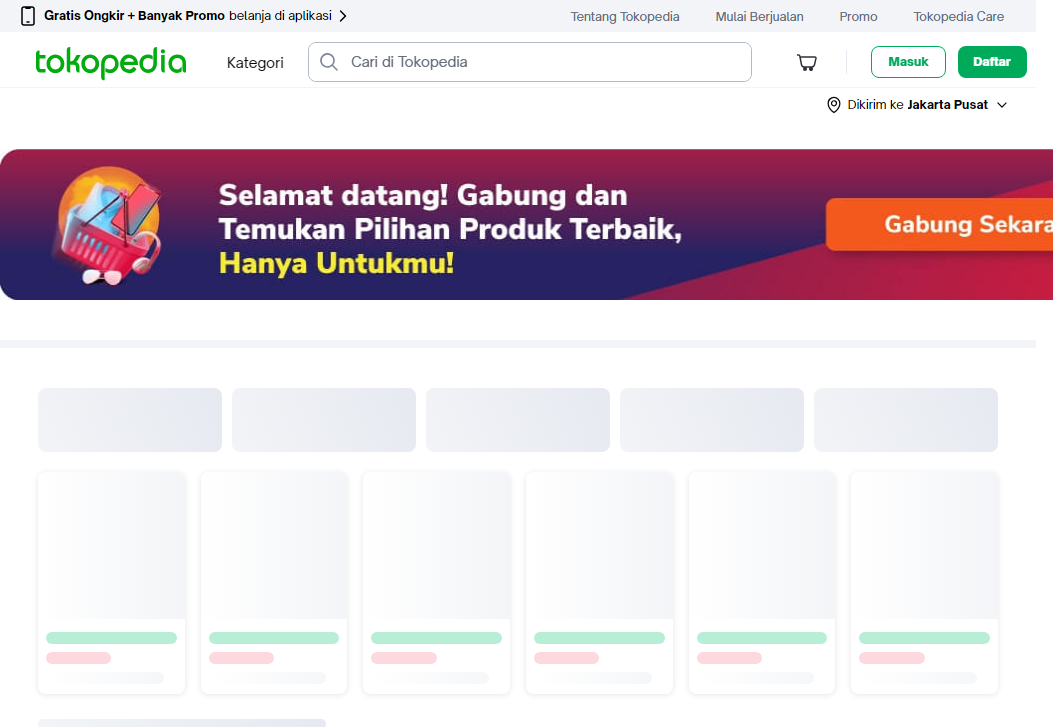Open the Promo link
The height and width of the screenshot is (727, 1053).
click(x=858, y=17)
